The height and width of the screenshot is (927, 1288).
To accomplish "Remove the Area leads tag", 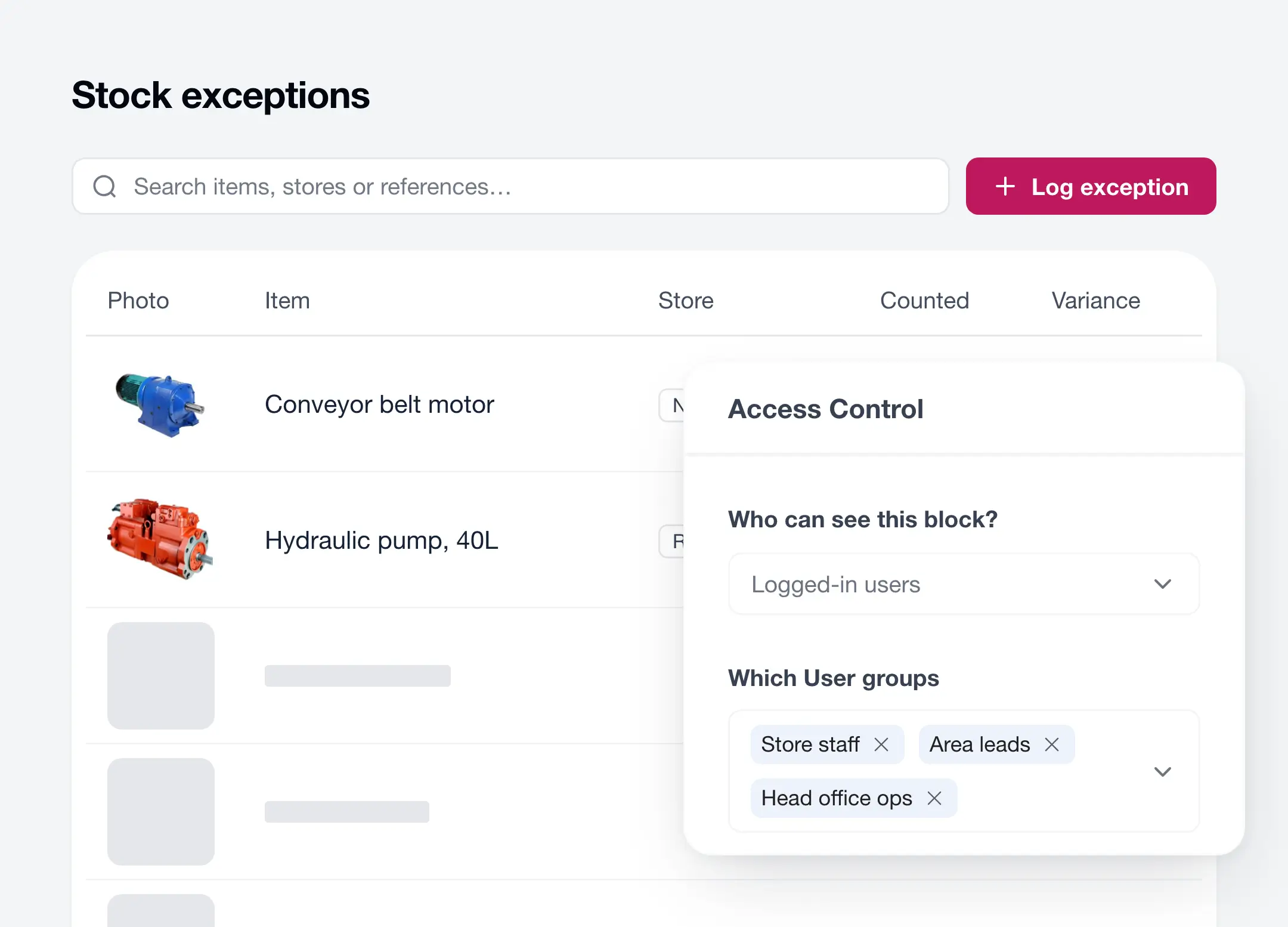I will tap(1052, 744).
